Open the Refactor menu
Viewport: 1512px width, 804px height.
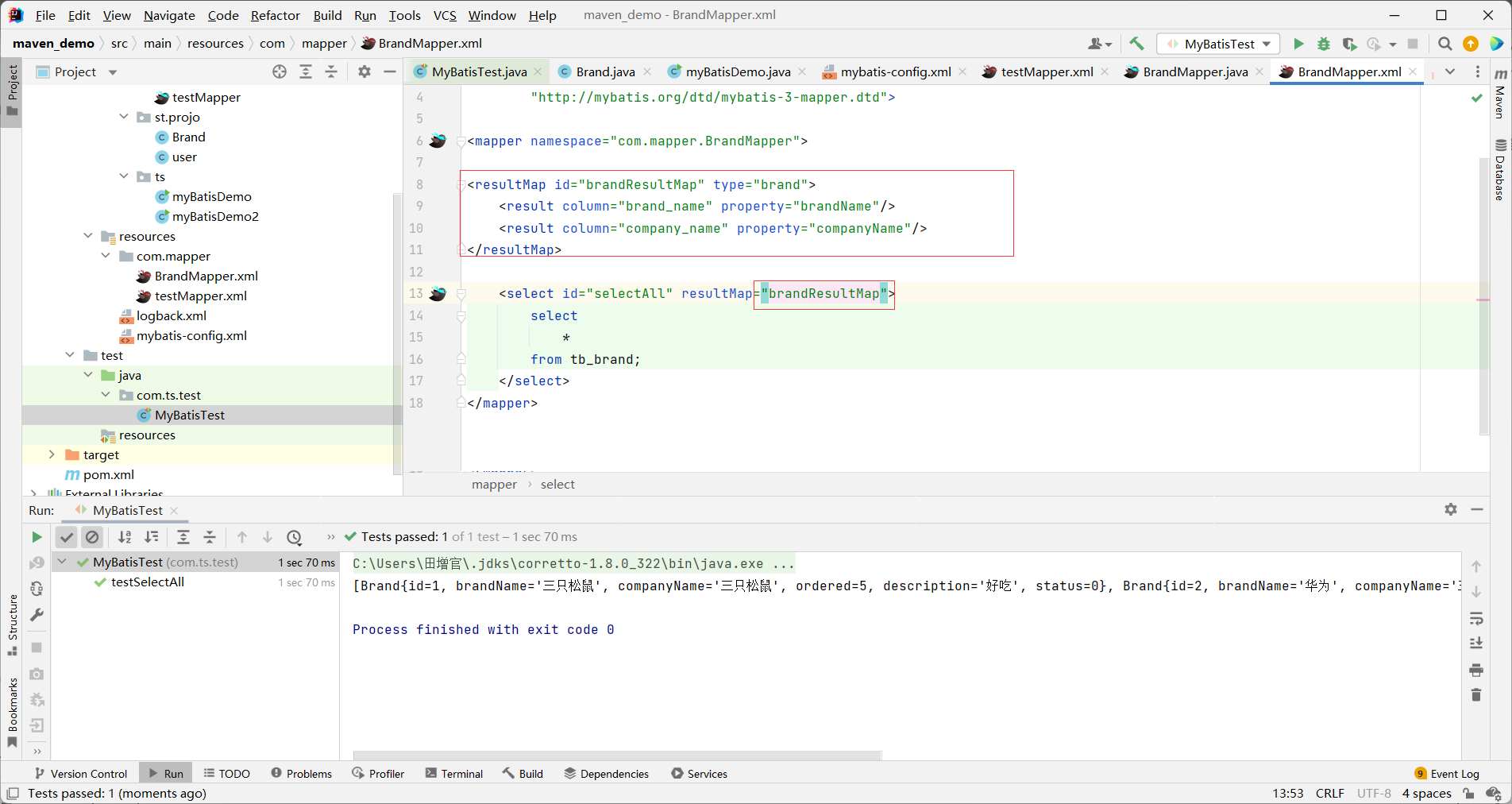(x=275, y=15)
